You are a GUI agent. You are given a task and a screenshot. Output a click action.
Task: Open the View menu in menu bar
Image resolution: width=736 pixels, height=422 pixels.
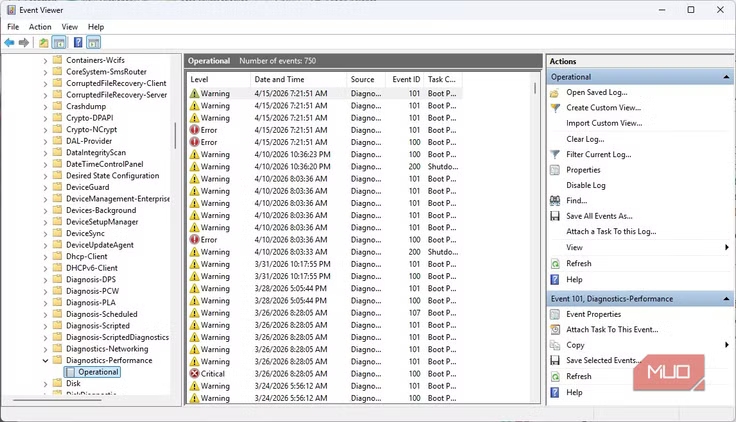tap(69, 27)
